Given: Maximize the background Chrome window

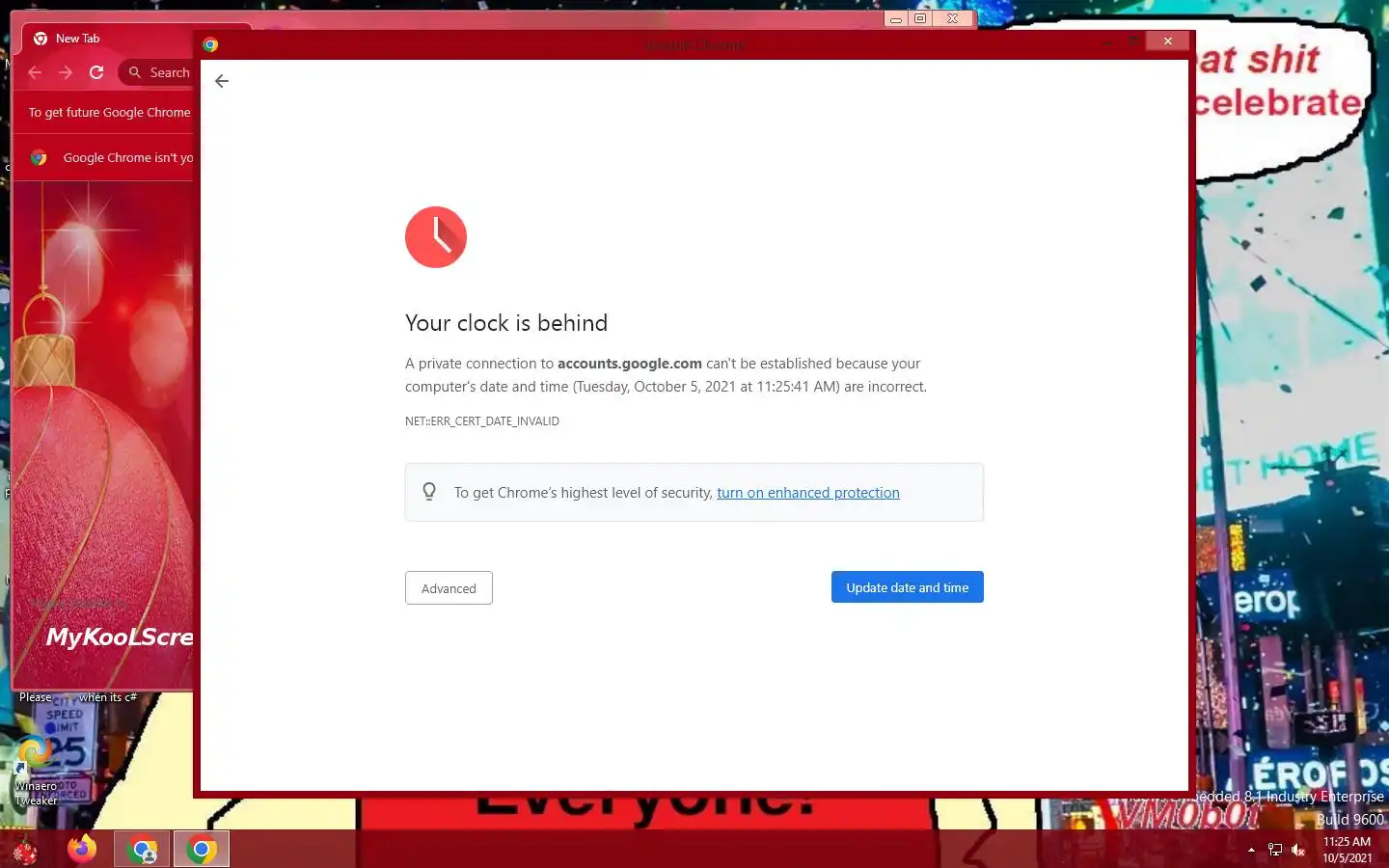Looking at the screenshot, I should [921, 18].
